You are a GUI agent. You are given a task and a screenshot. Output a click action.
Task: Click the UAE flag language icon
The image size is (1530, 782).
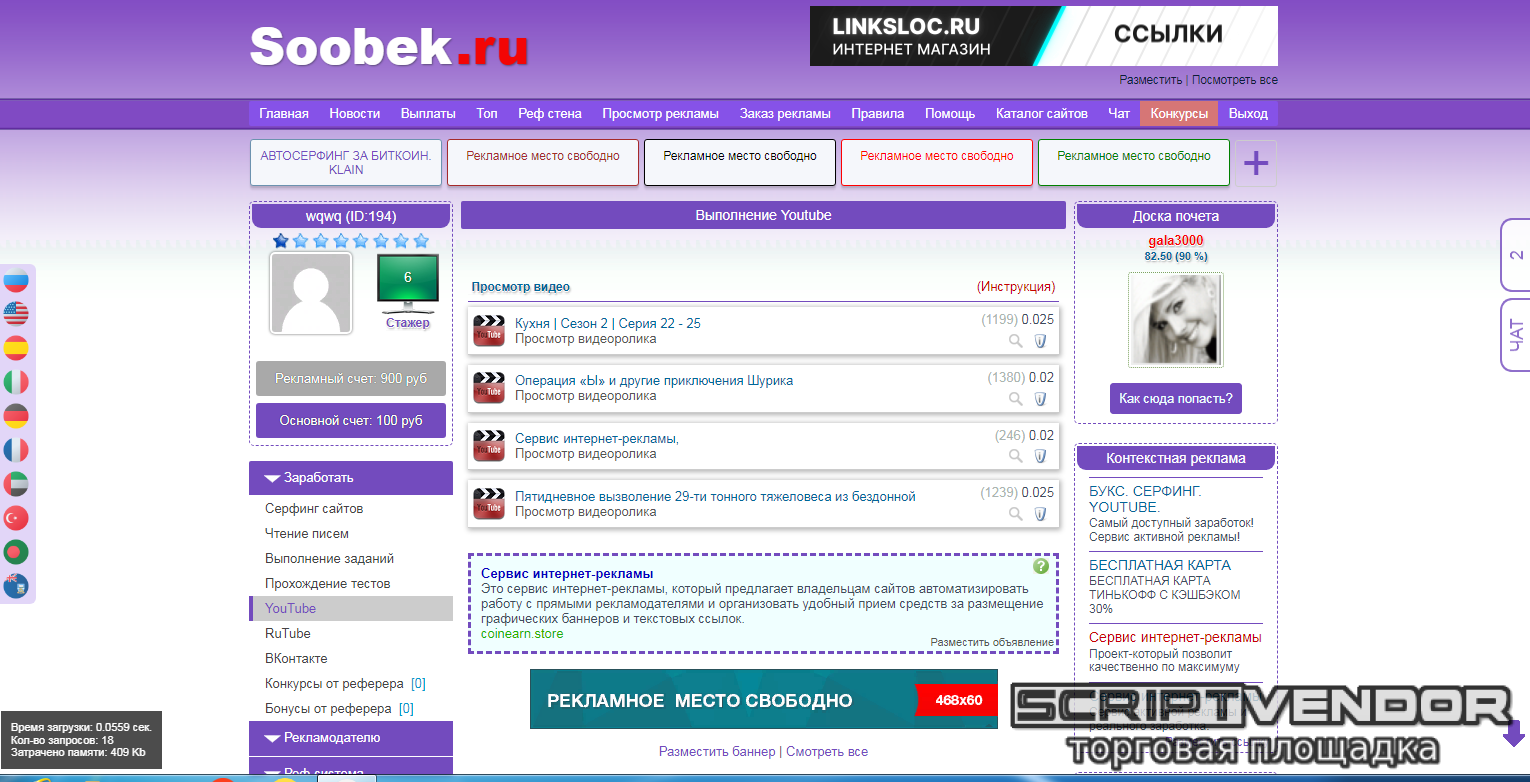pyautogui.click(x=16, y=484)
